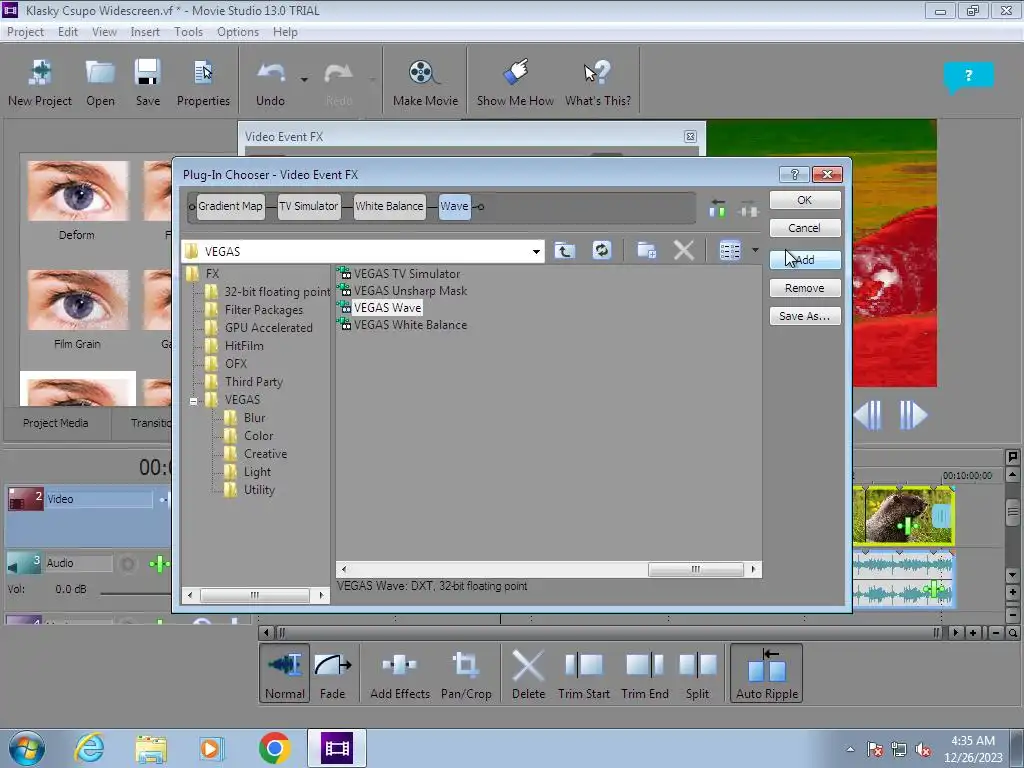Select the Blur subfolder
Viewport: 1024px width, 768px height.
pos(255,418)
